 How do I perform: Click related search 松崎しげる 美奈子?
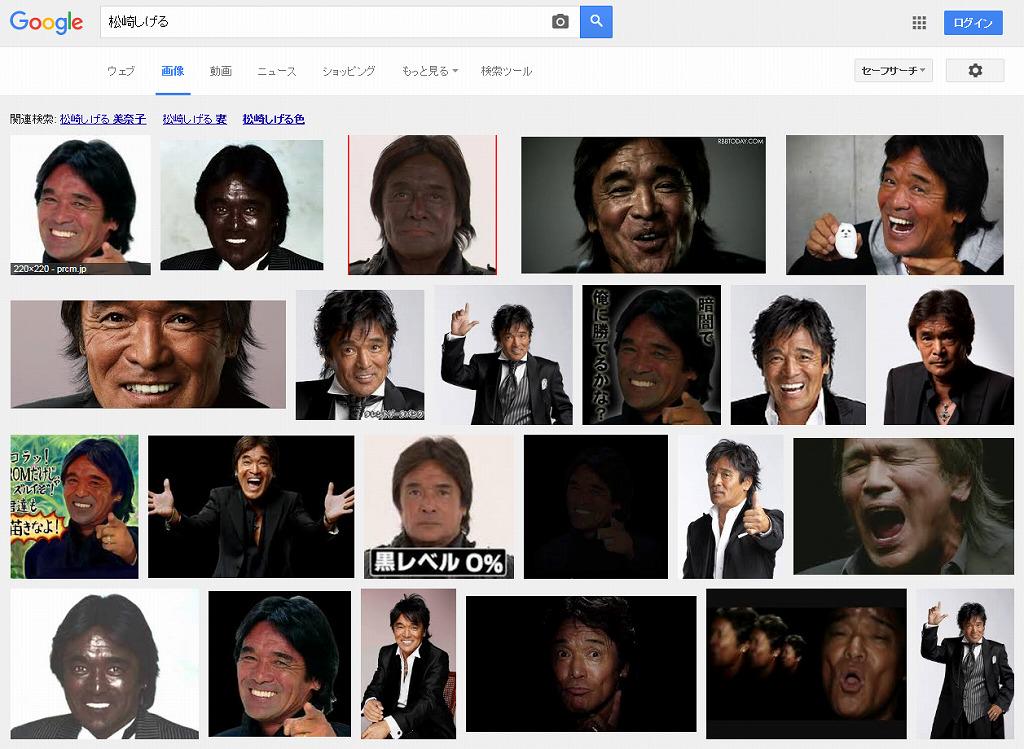(103, 119)
